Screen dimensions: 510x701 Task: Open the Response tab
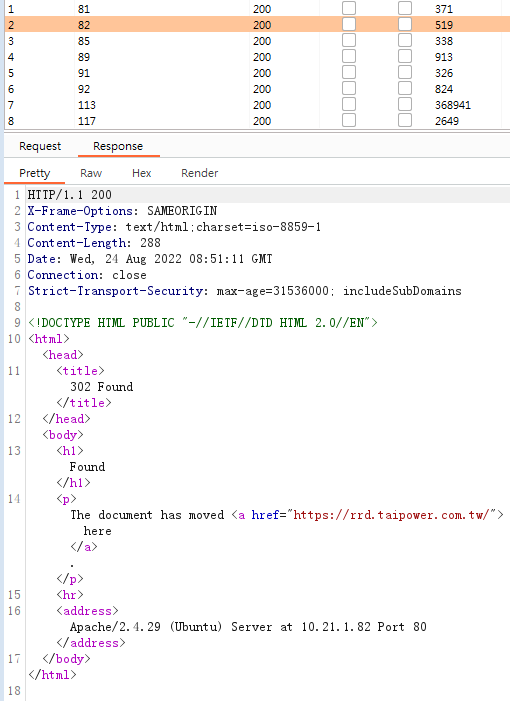pos(118,146)
